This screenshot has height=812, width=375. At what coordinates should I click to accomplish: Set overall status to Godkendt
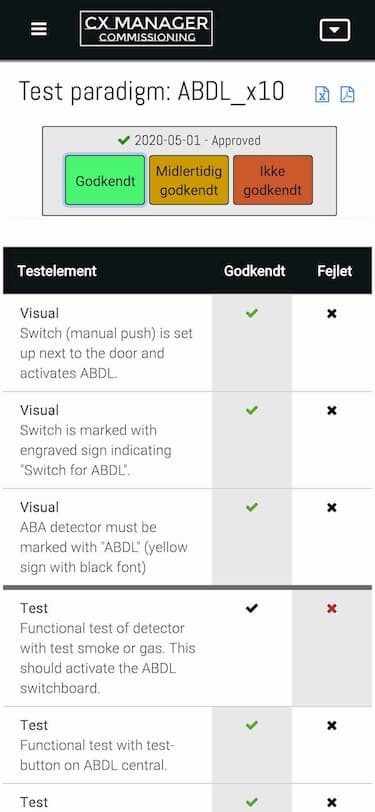(x=105, y=181)
